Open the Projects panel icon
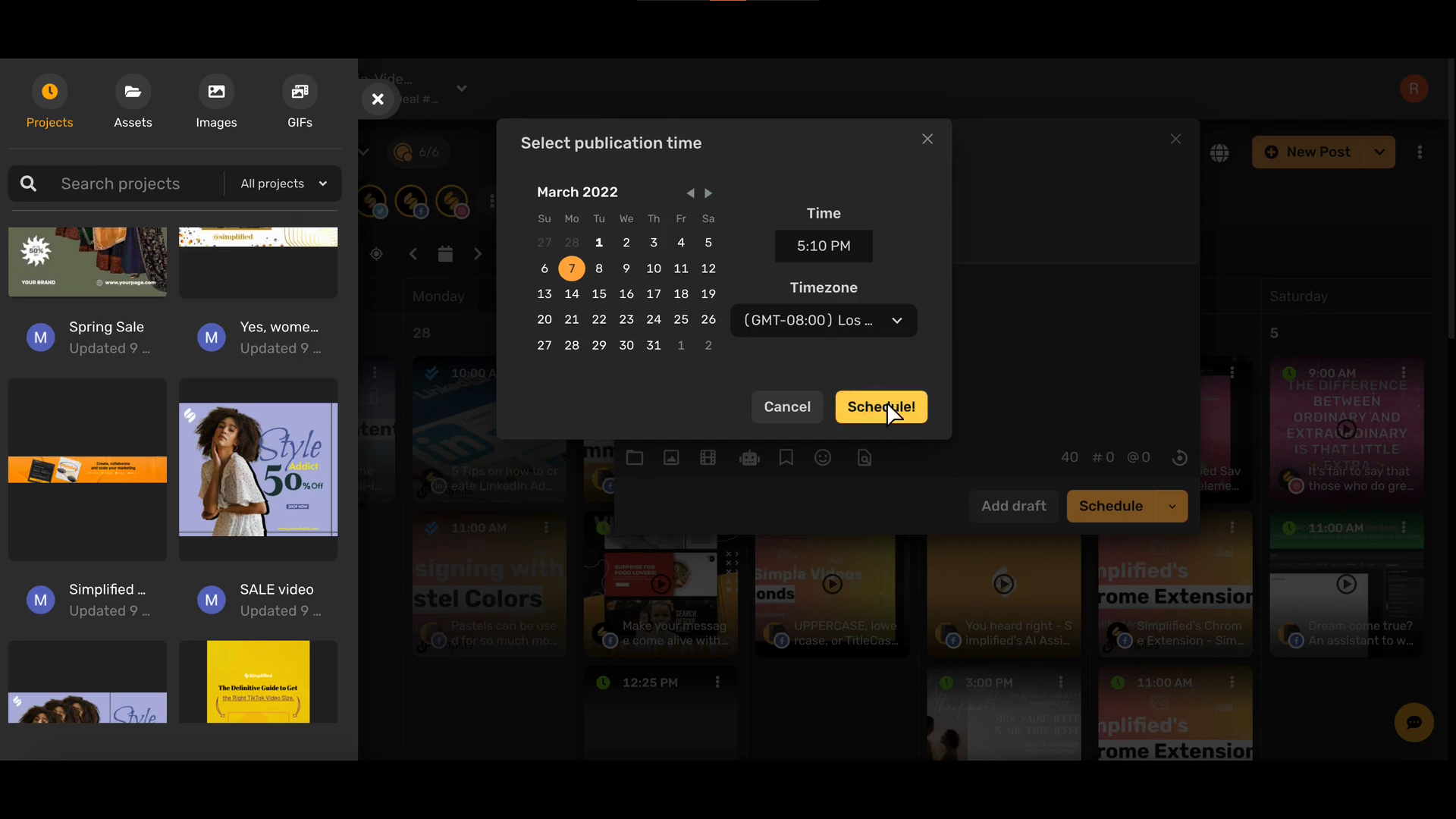1456x819 pixels. (x=49, y=93)
